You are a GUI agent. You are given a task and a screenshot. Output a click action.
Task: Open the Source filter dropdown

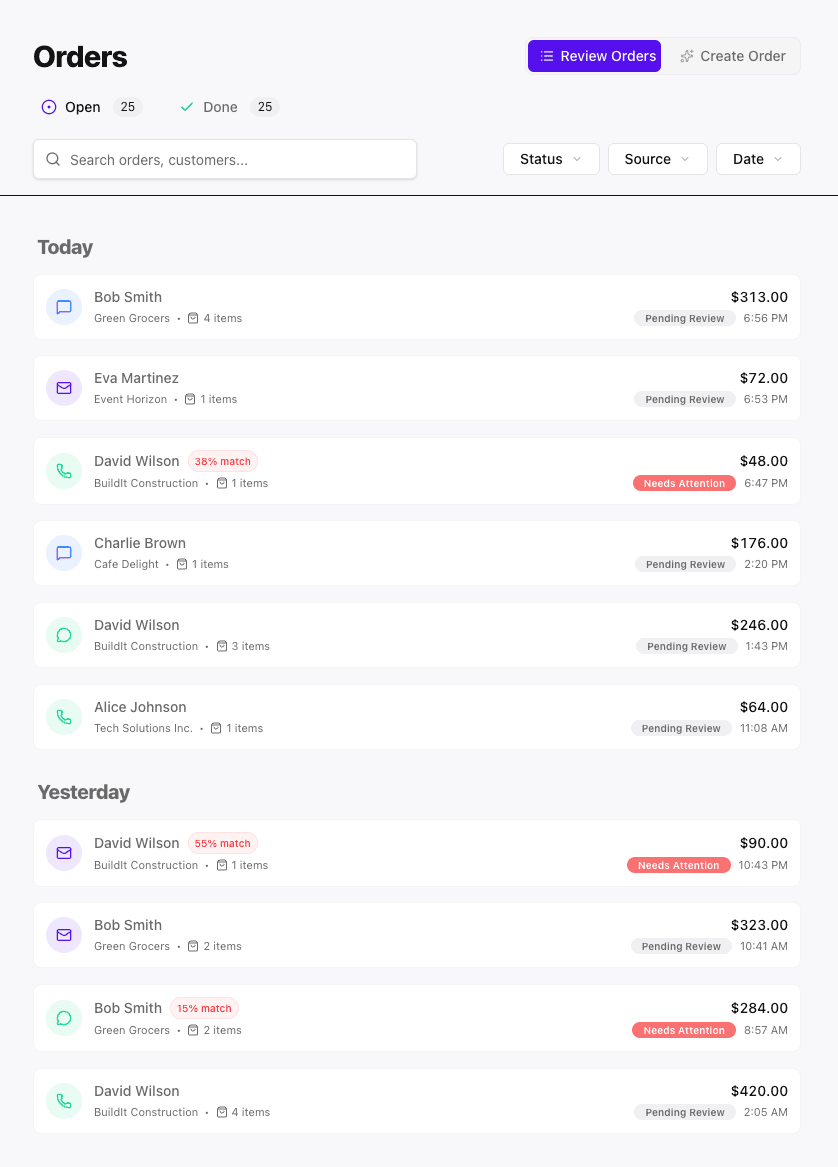tap(657, 159)
